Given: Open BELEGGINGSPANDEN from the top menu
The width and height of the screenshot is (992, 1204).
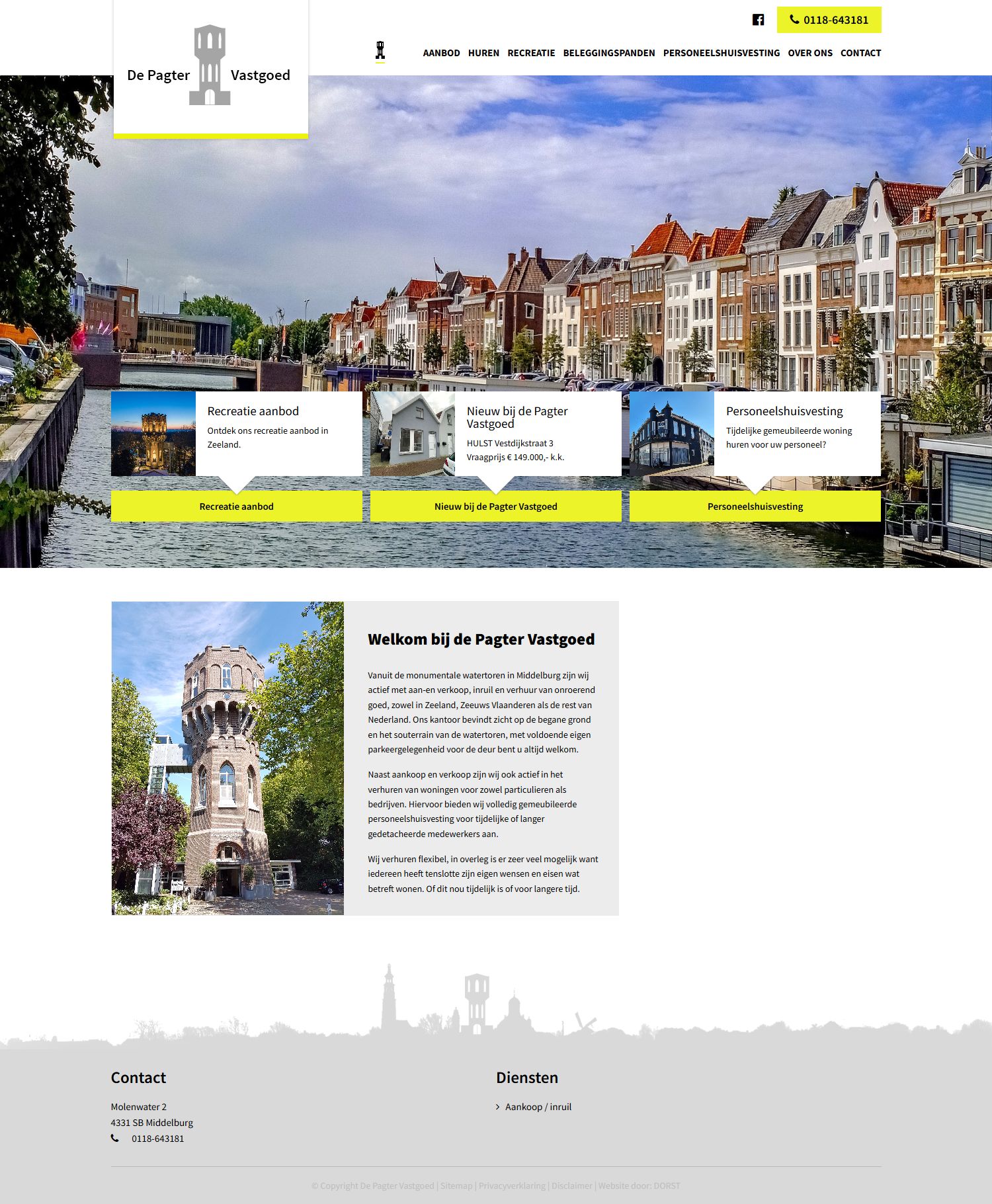Looking at the screenshot, I should 608,53.
